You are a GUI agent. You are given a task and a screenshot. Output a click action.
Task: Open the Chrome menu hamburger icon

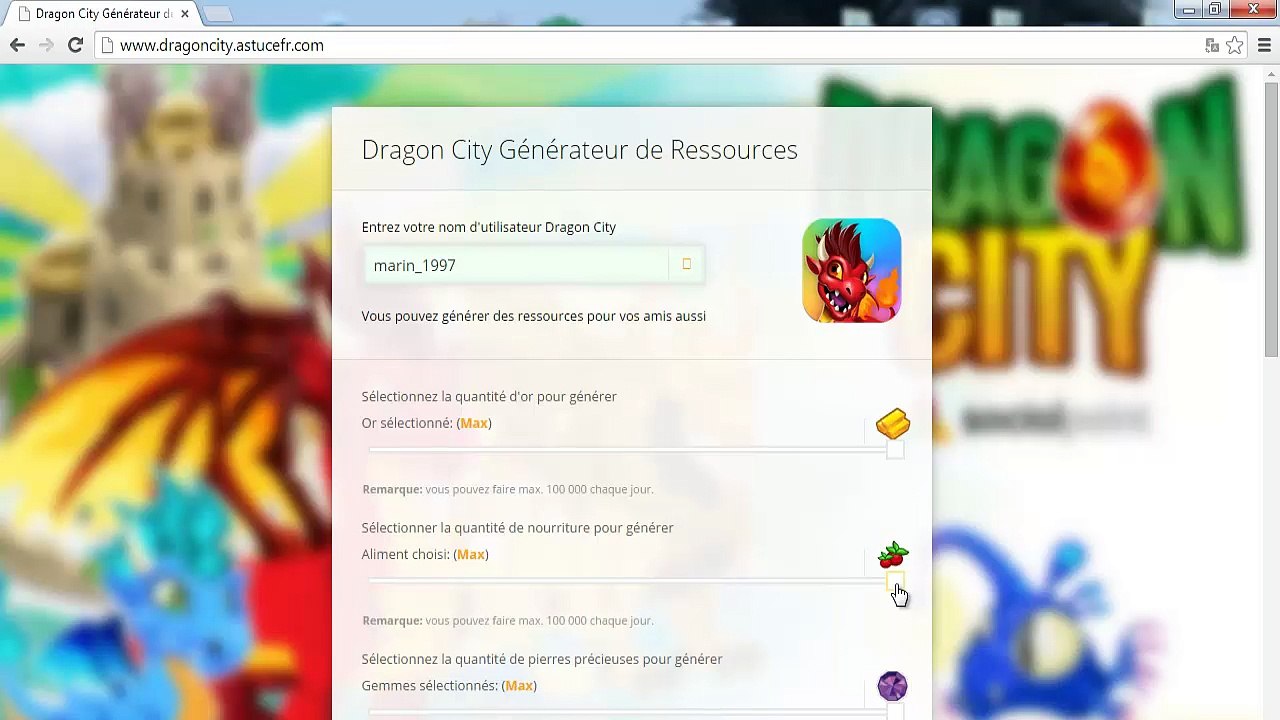tap(1264, 45)
